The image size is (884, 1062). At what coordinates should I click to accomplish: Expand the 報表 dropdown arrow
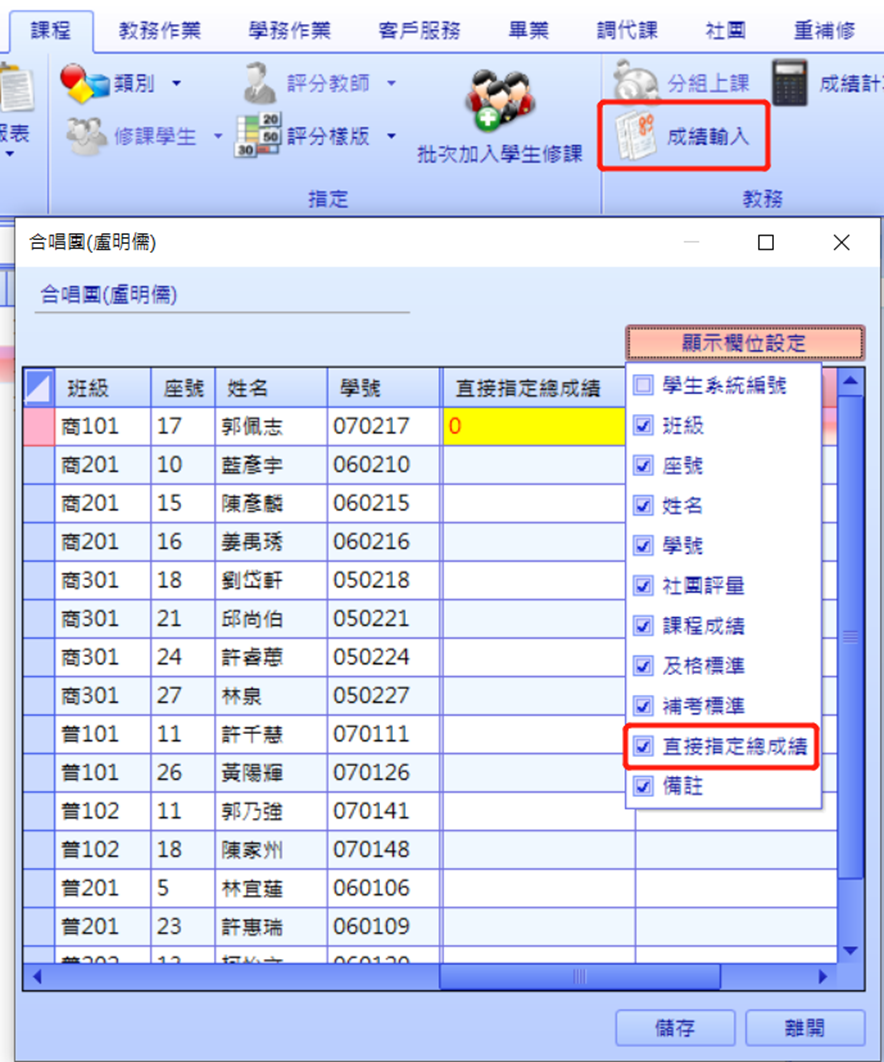coord(9,154)
